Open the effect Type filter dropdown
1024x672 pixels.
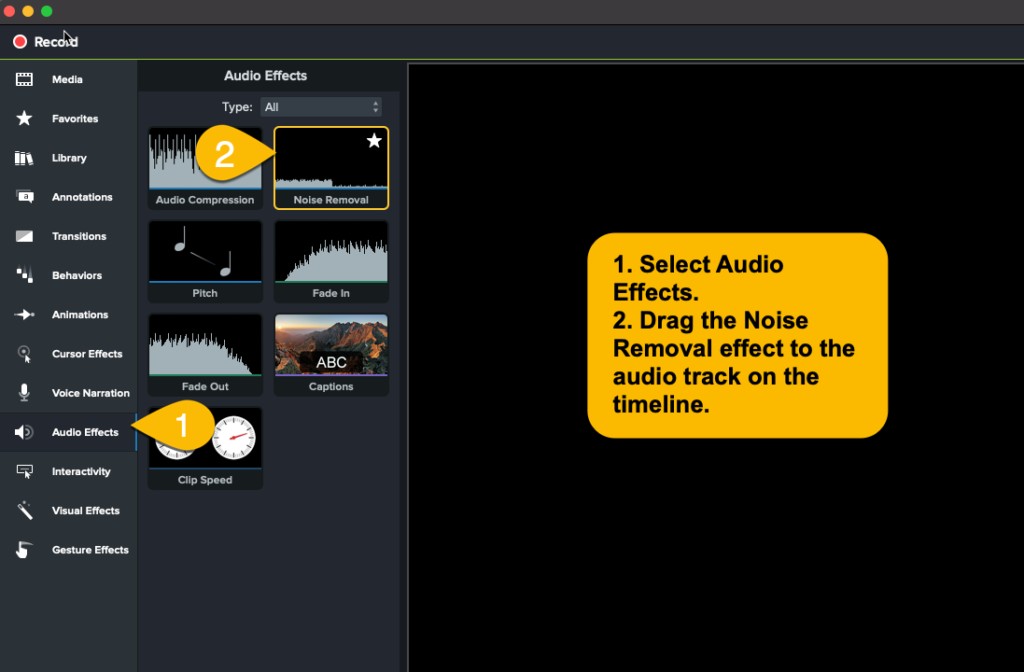click(320, 106)
